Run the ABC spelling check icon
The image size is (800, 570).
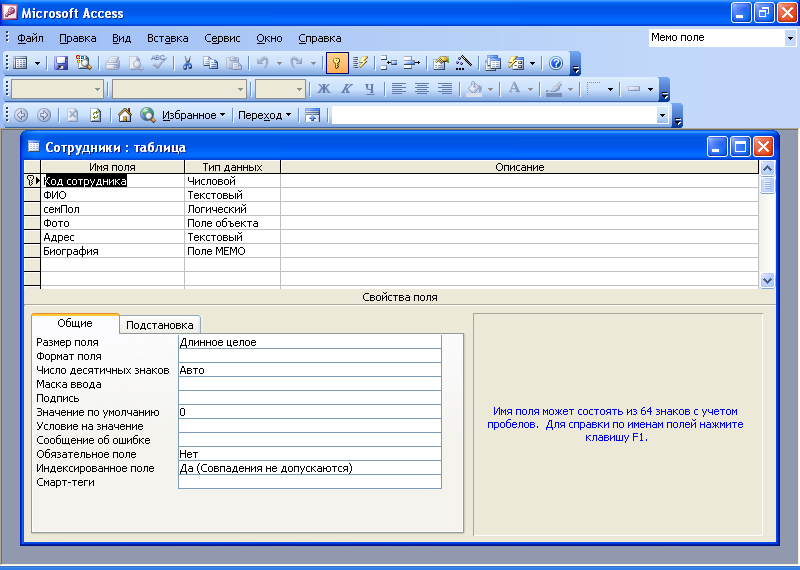tap(159, 63)
